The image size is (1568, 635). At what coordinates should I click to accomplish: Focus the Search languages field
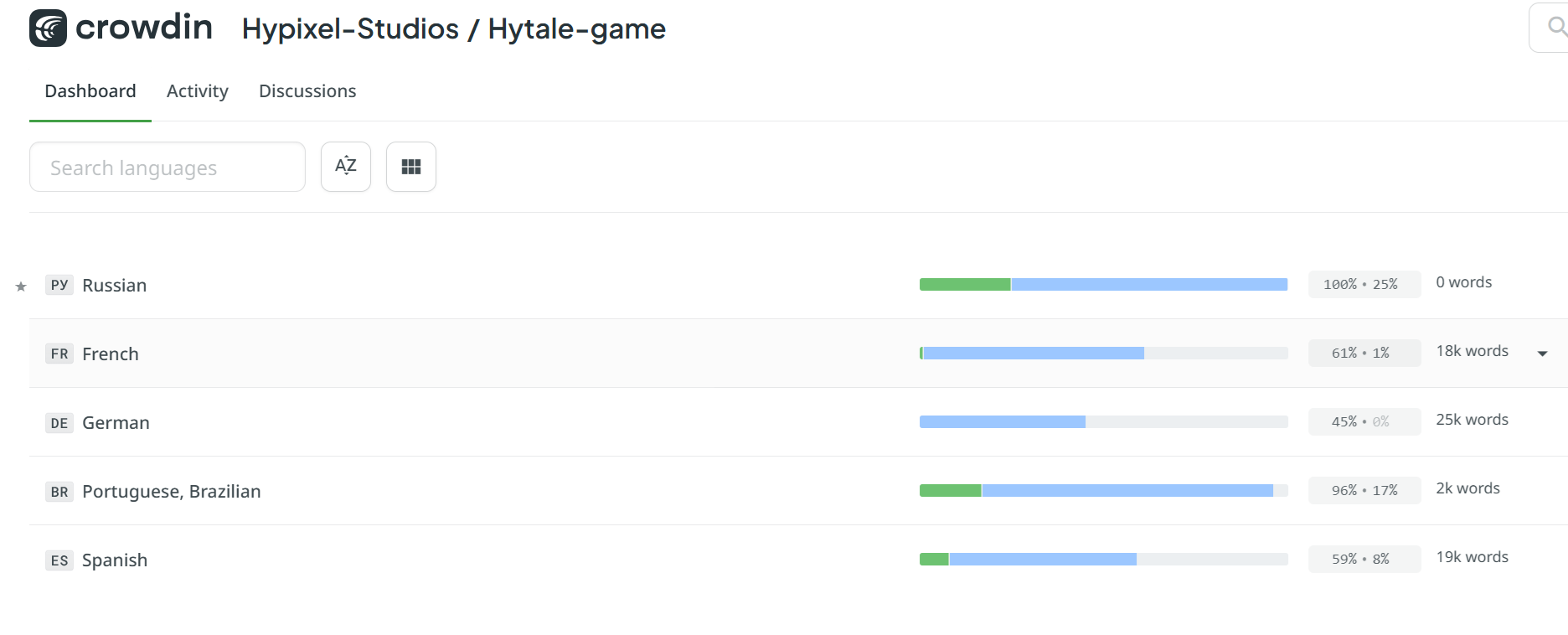[x=168, y=168]
